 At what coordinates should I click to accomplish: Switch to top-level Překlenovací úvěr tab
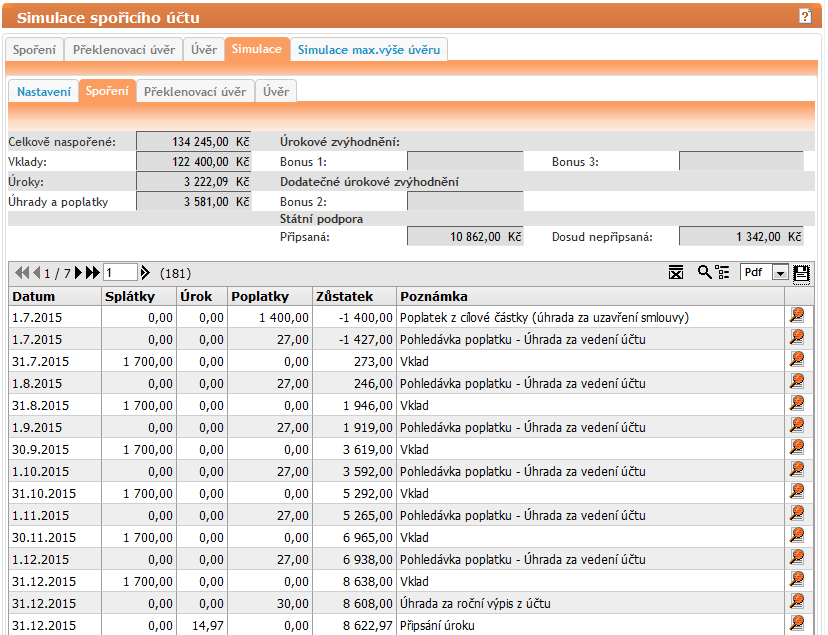pos(124,50)
